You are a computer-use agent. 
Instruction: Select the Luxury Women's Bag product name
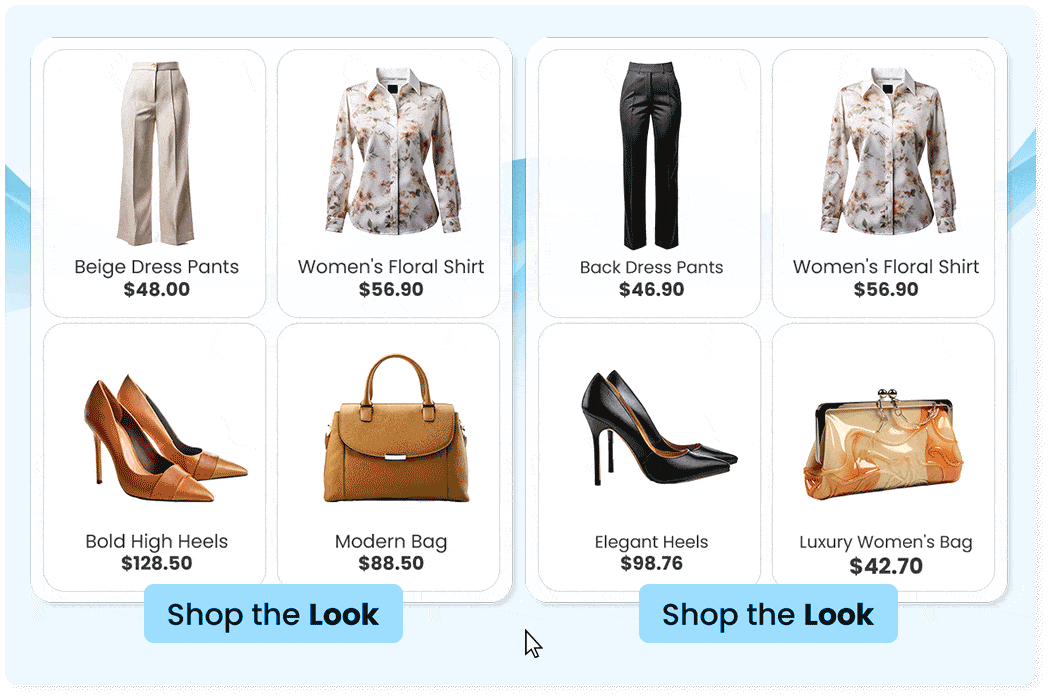[x=886, y=542]
